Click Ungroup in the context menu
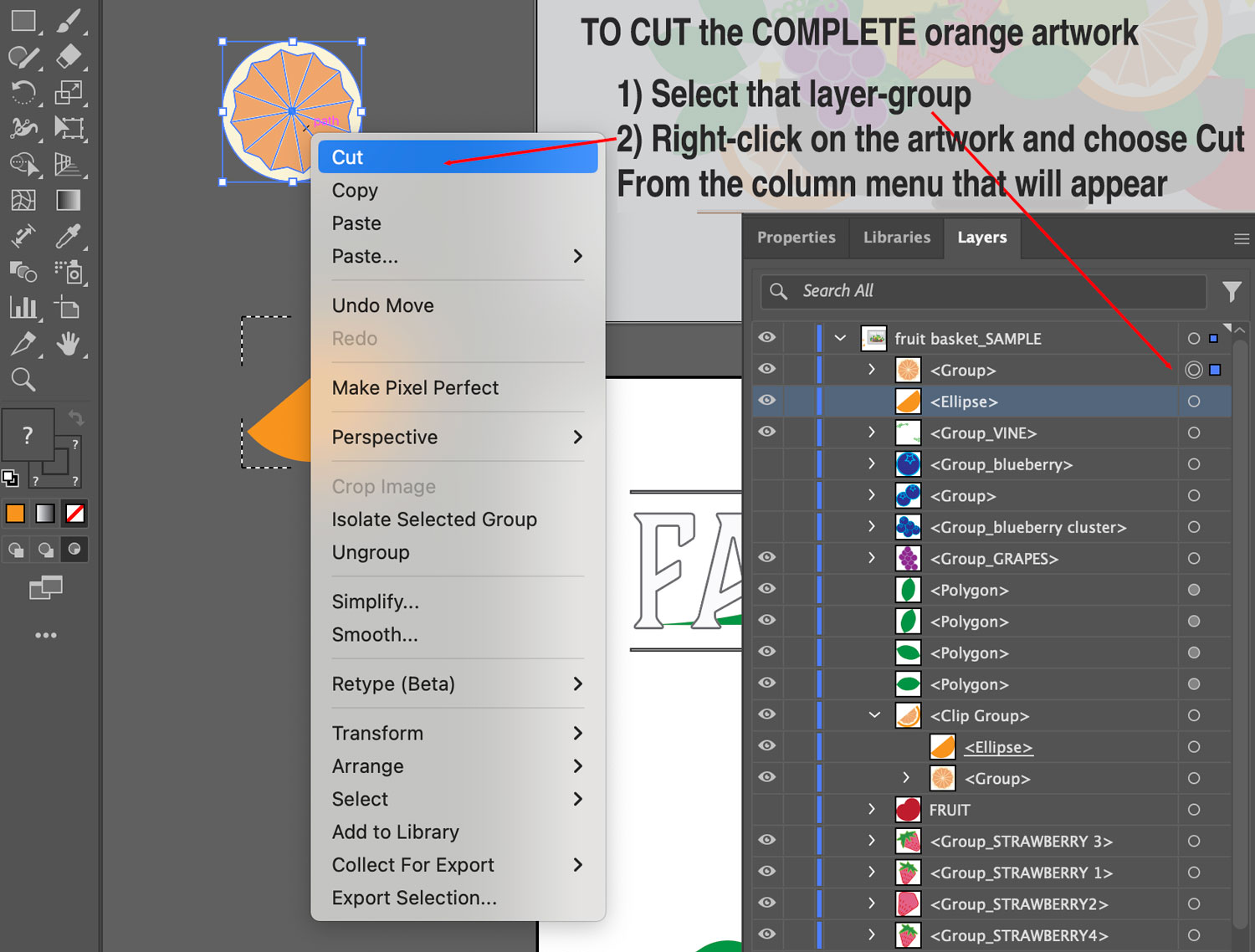 coord(371,552)
